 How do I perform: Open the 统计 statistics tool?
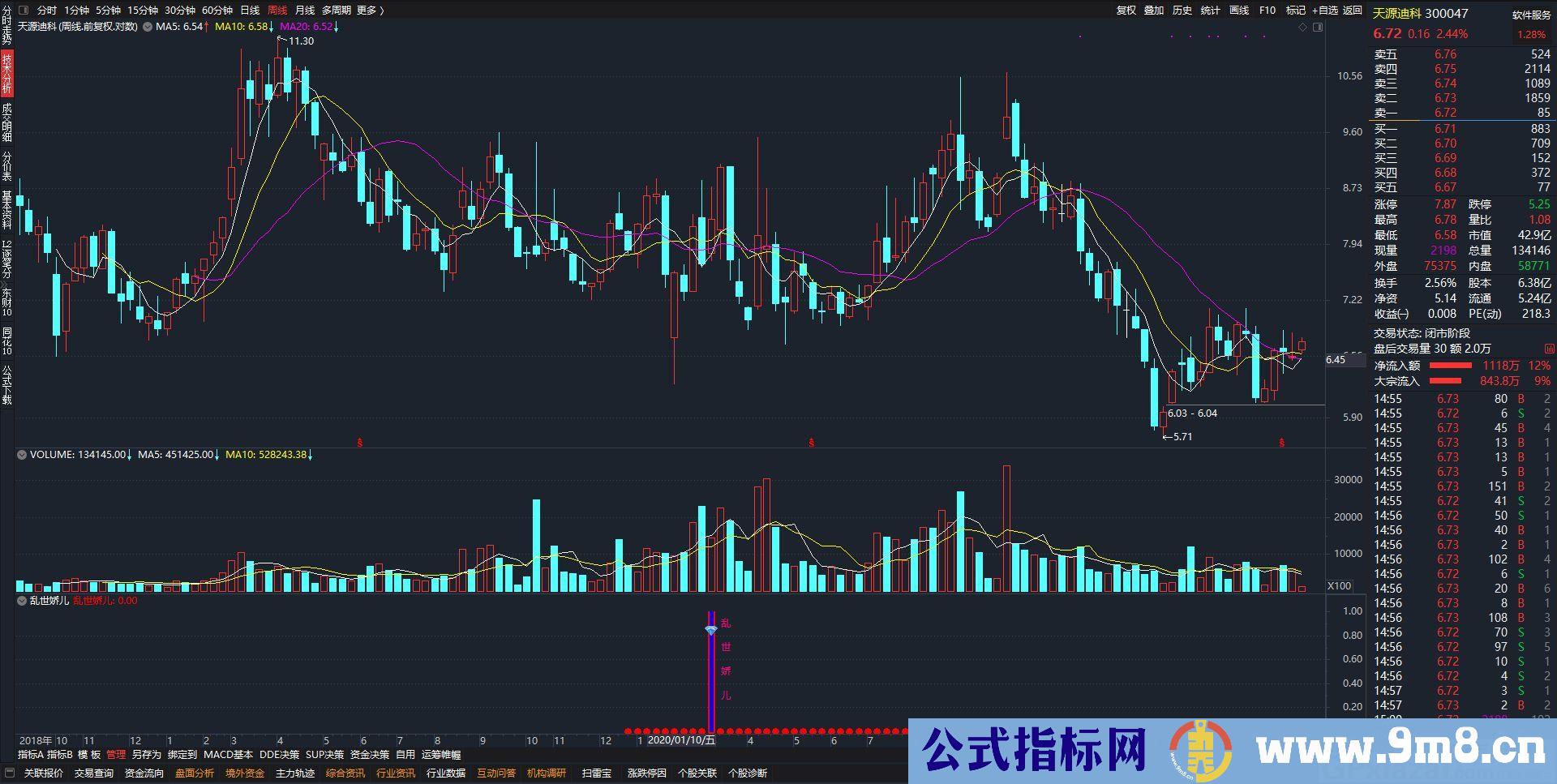click(1211, 10)
